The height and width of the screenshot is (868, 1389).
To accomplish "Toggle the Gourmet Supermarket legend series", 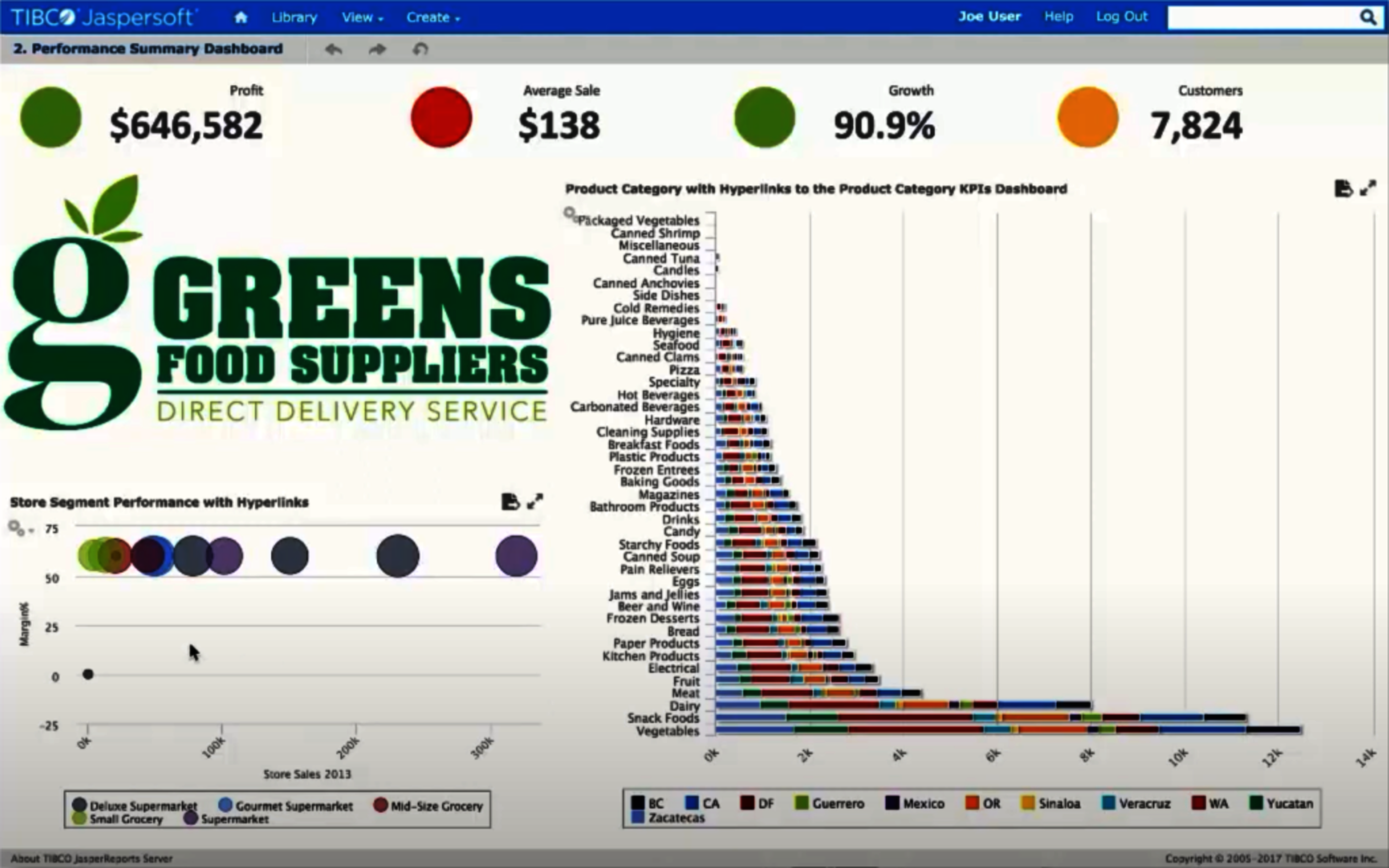I will [x=294, y=806].
